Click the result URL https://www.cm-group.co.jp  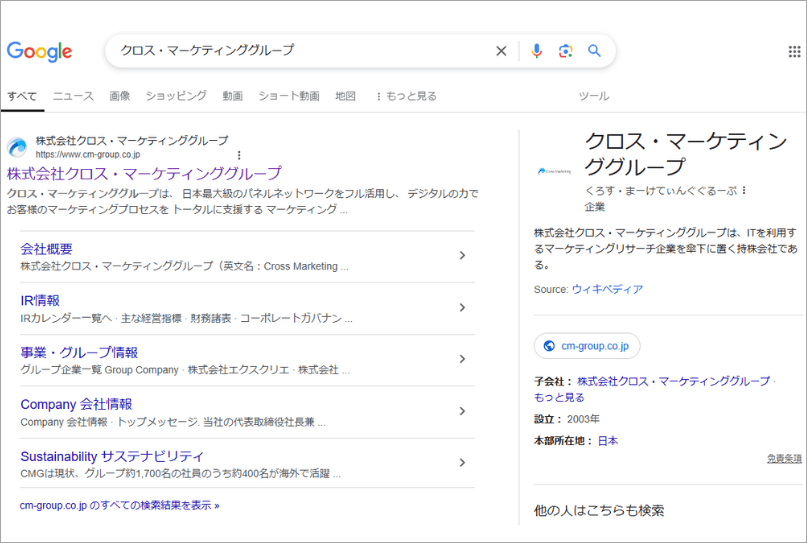coord(88,154)
